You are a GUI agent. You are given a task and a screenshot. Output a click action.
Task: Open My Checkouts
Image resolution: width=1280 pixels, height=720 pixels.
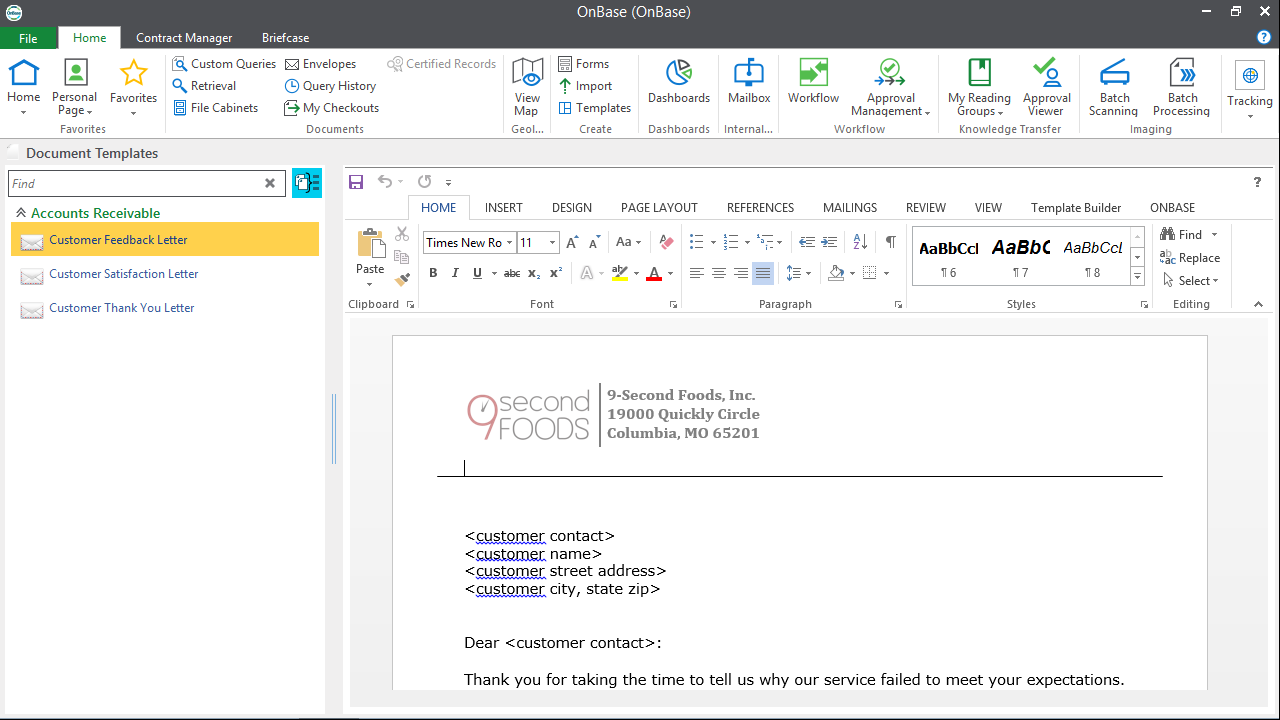331,108
